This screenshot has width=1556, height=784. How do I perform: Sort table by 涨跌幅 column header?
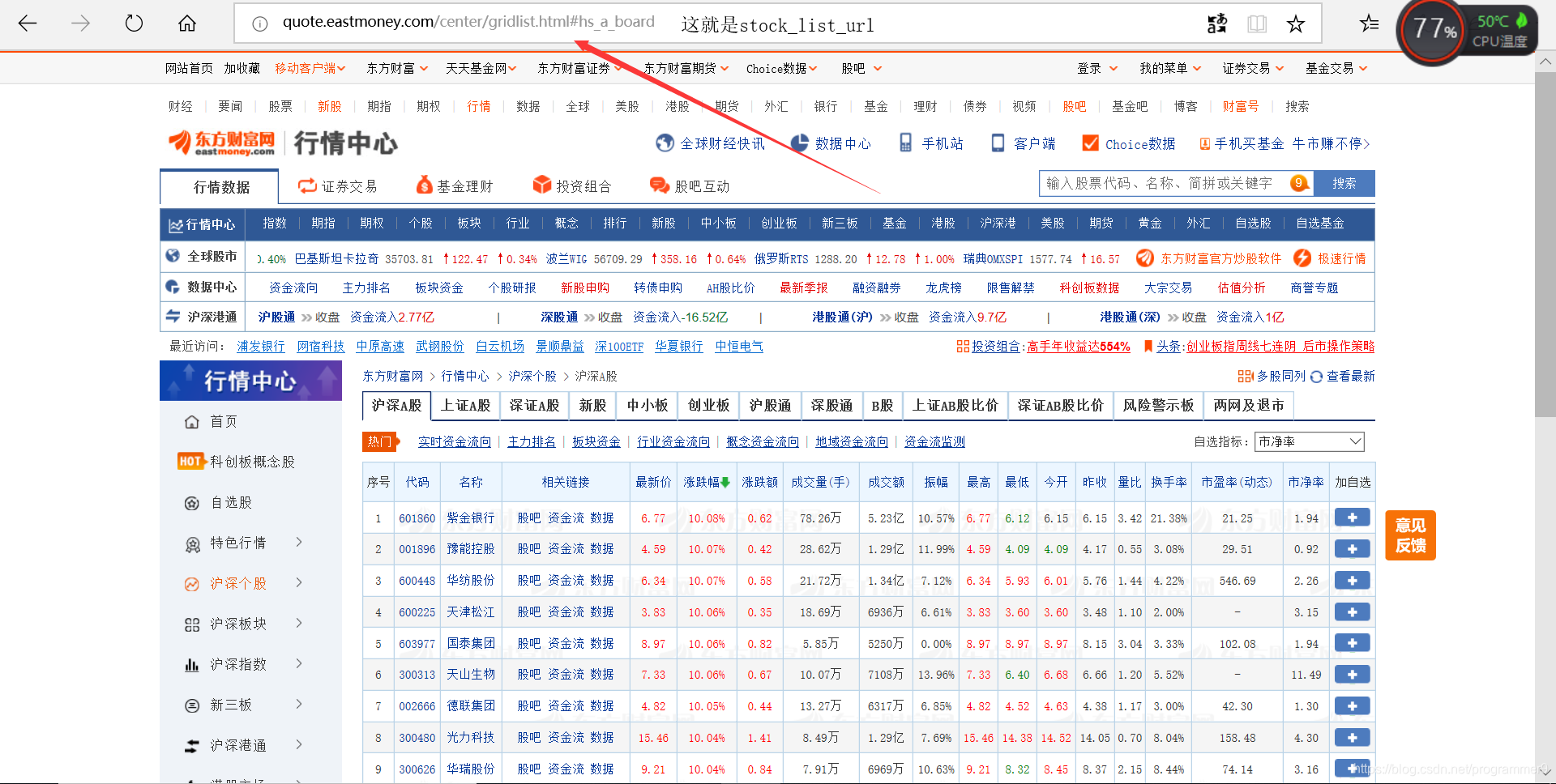(x=706, y=483)
